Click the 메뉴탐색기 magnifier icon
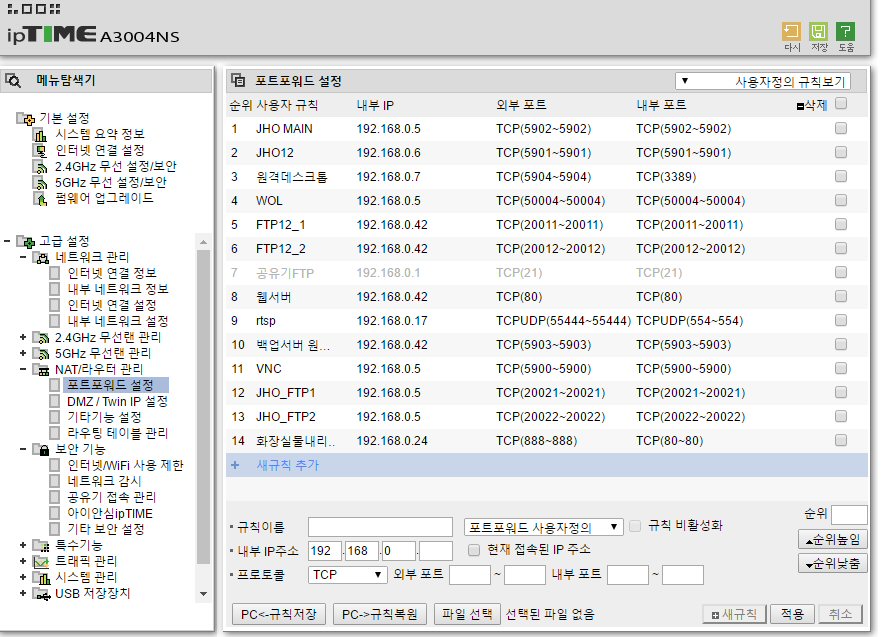Image resolution: width=886 pixels, height=637 pixels. point(14,81)
